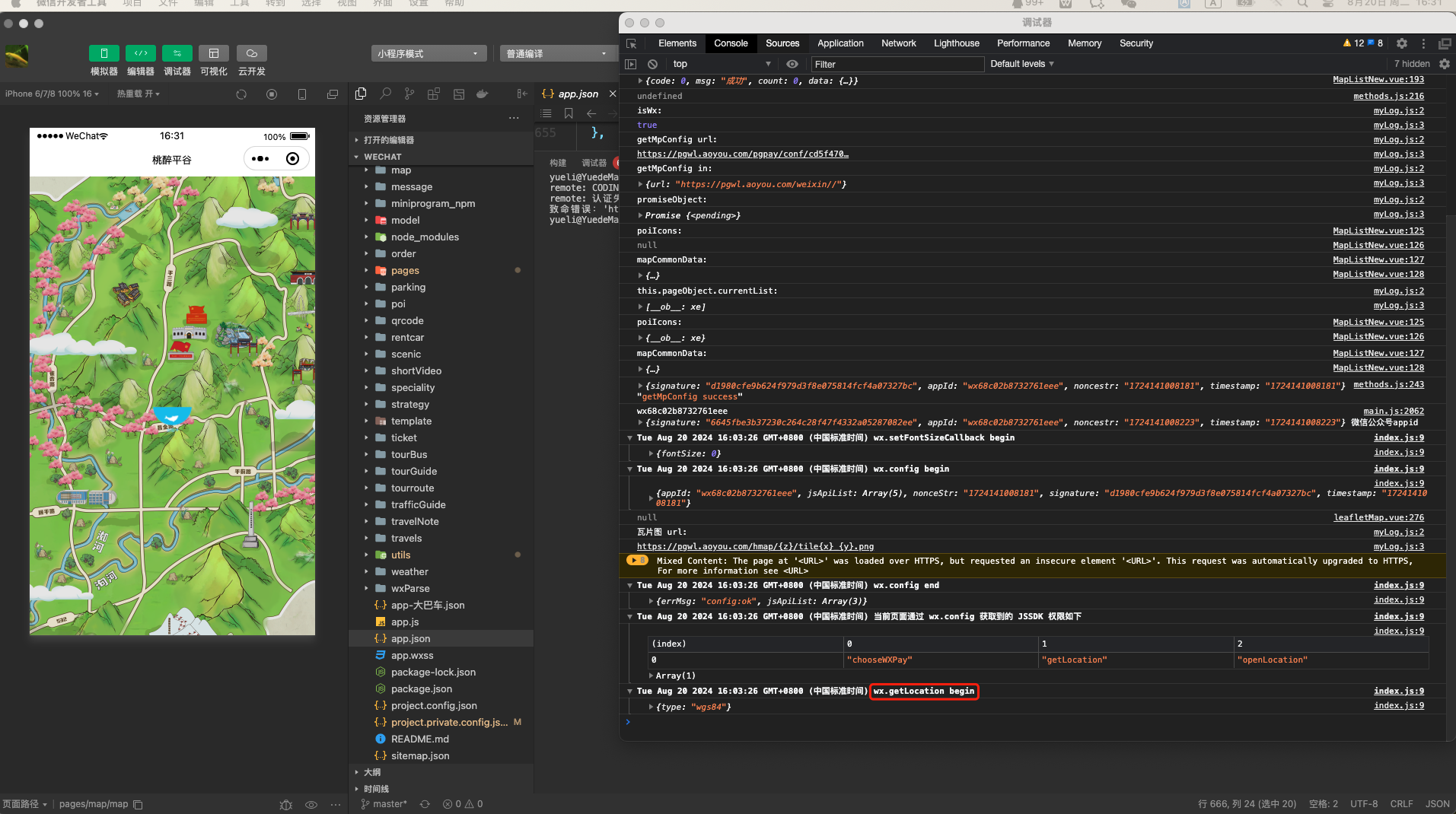Open the iPhone 6/7/8 device dropdown
Image resolution: width=1456 pixels, height=814 pixels.
point(53,94)
